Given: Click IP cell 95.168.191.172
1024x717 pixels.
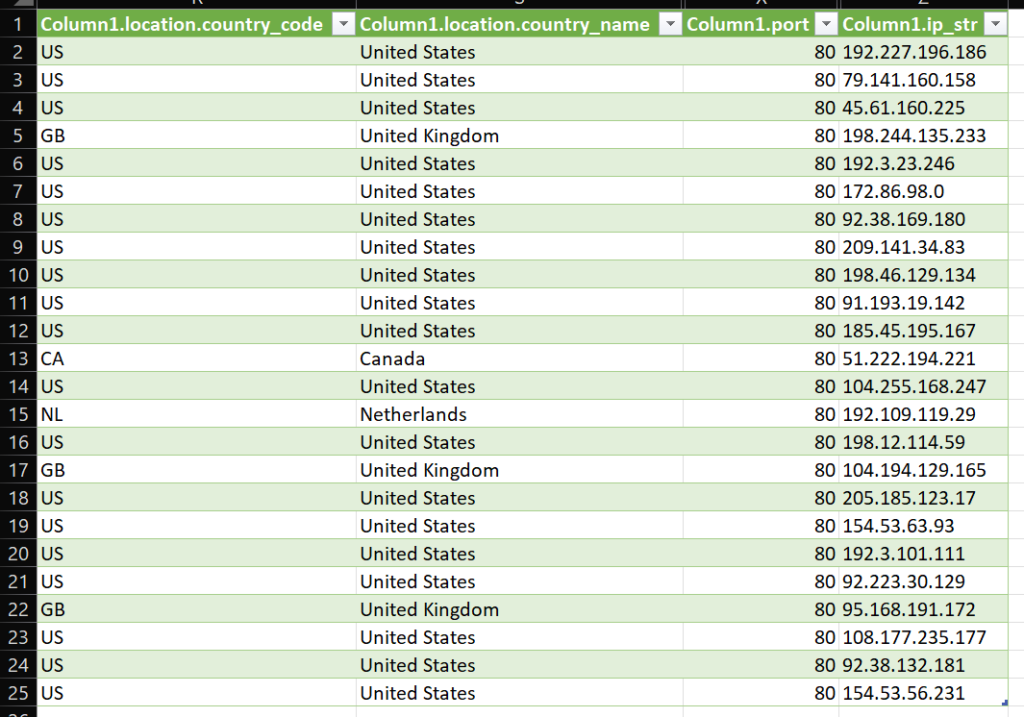Looking at the screenshot, I should click(923, 609).
